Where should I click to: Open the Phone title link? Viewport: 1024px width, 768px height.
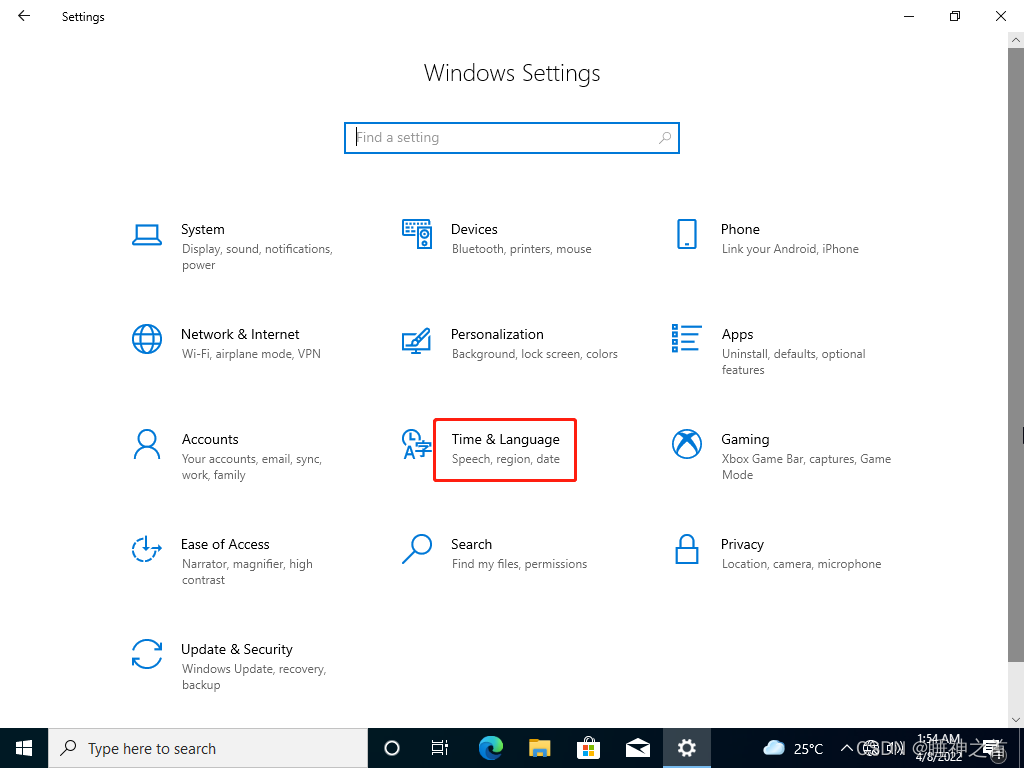coord(740,229)
